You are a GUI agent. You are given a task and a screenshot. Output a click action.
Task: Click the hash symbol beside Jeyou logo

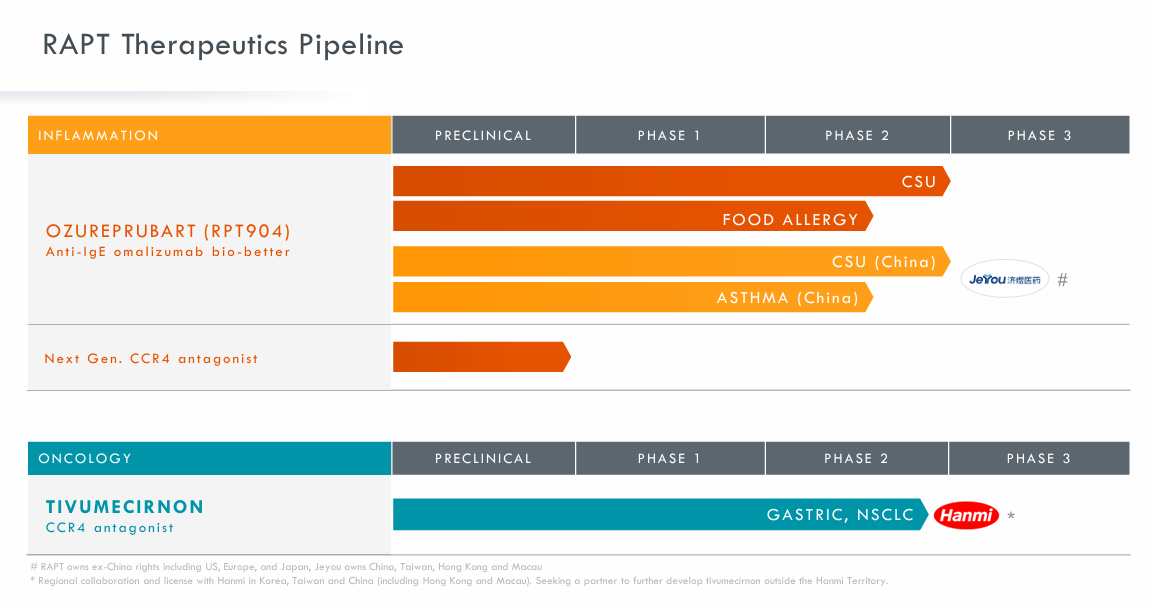click(1062, 280)
